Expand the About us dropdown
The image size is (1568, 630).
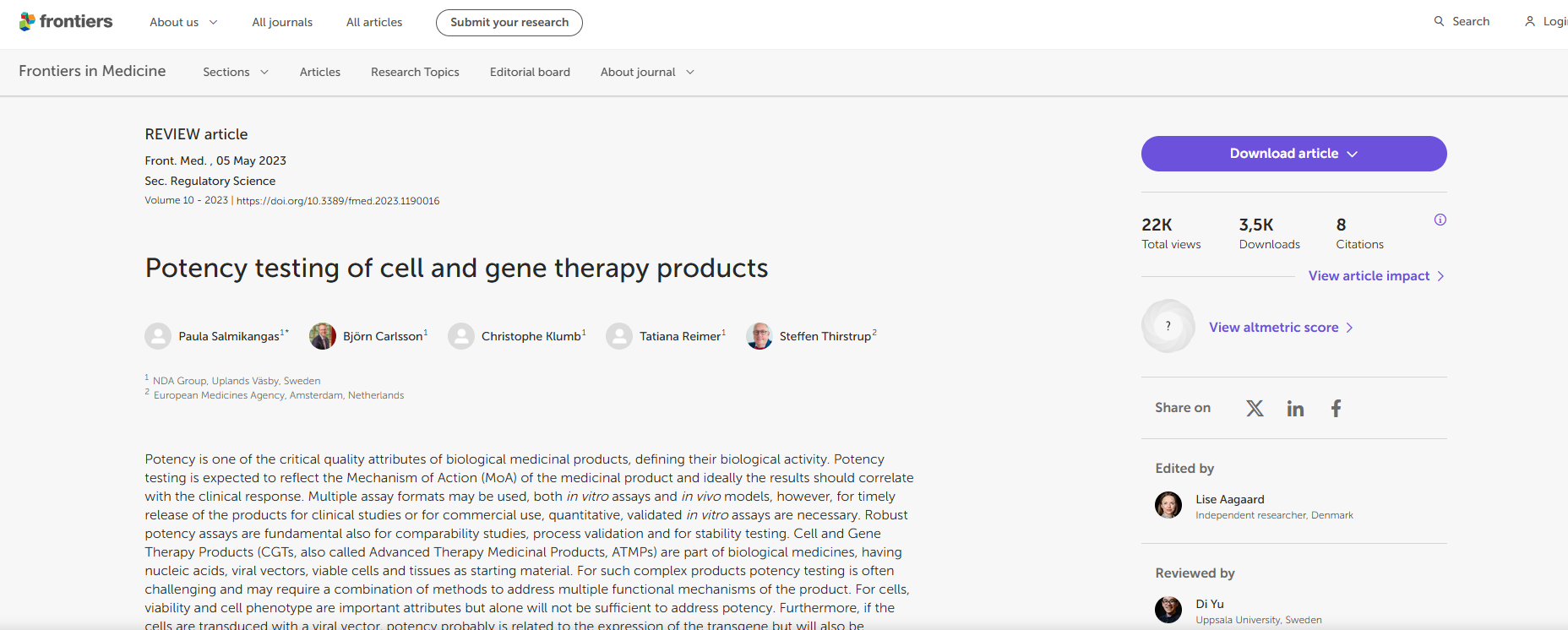[183, 22]
